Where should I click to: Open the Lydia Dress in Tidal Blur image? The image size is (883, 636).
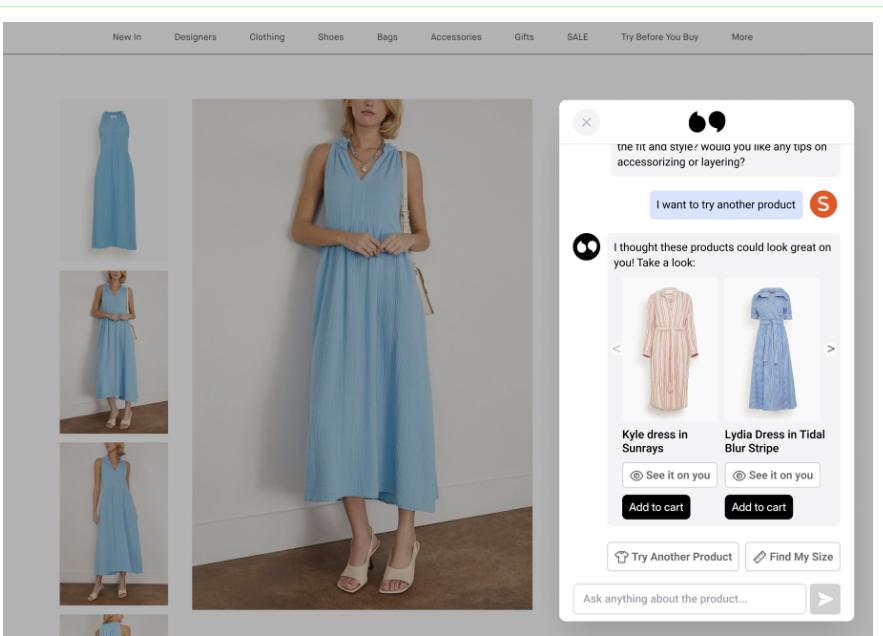pos(772,349)
